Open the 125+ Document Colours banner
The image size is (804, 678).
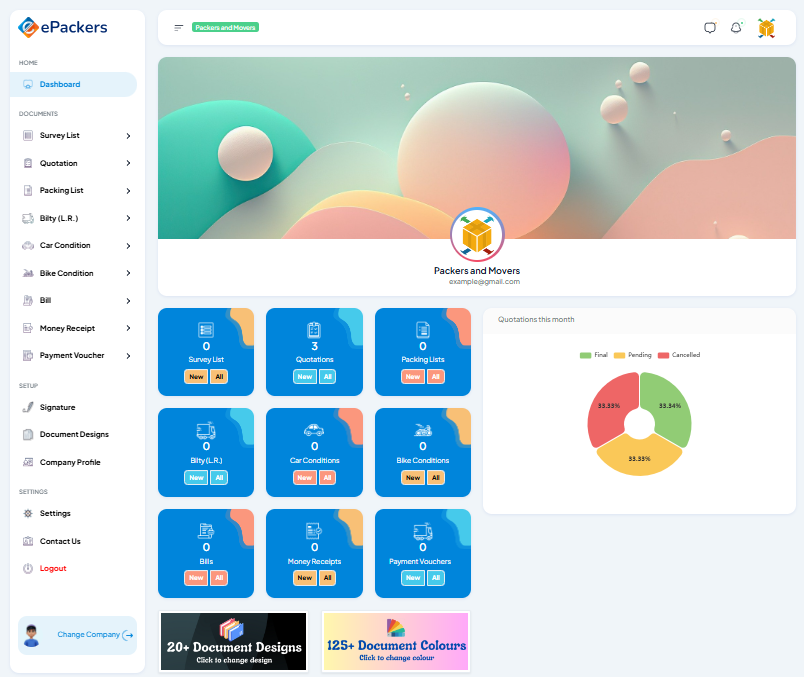coord(396,642)
